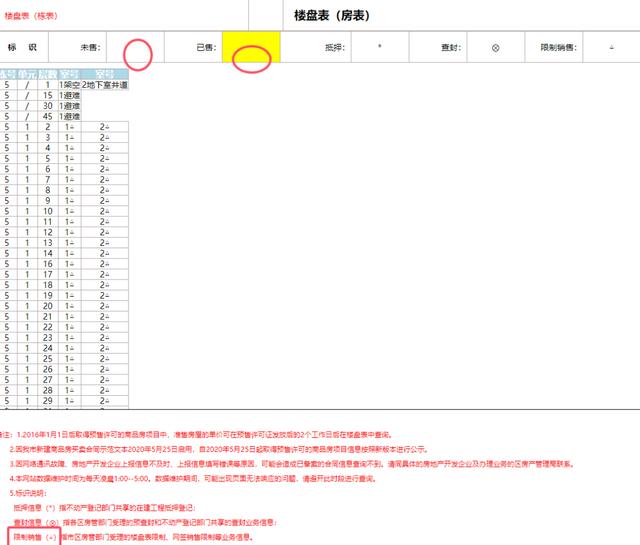The image size is (640, 545).
Task: Open room 2 restricted icon on floor 8
Action: (107, 191)
